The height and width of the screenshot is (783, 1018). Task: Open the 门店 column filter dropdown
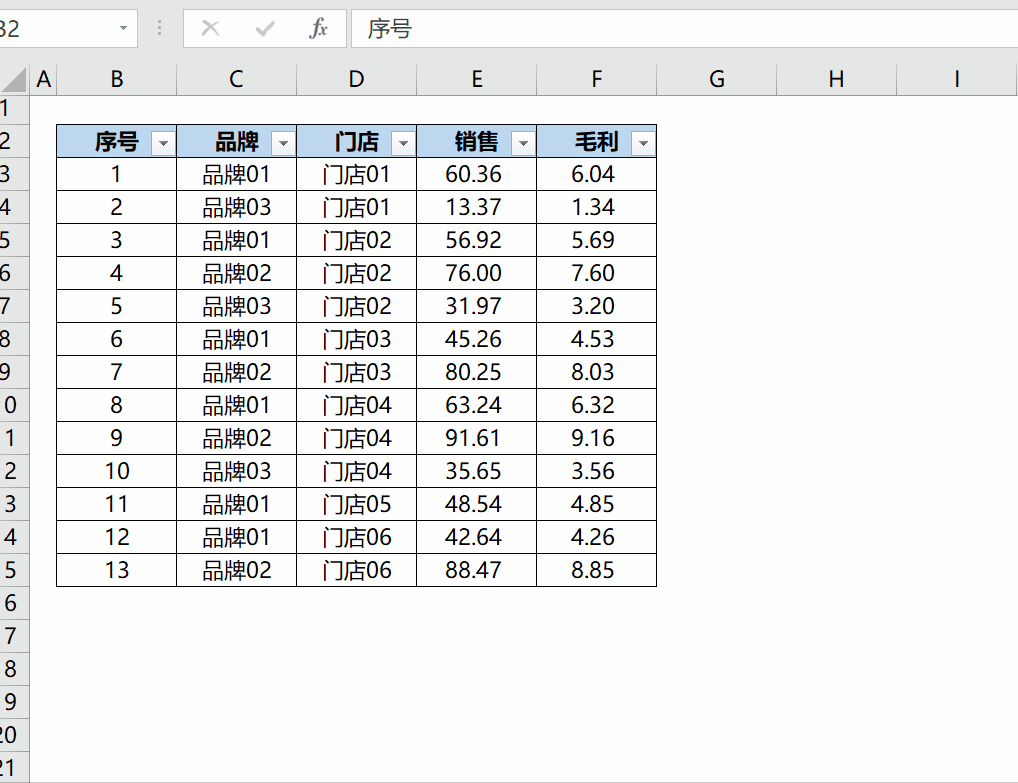coord(403,143)
